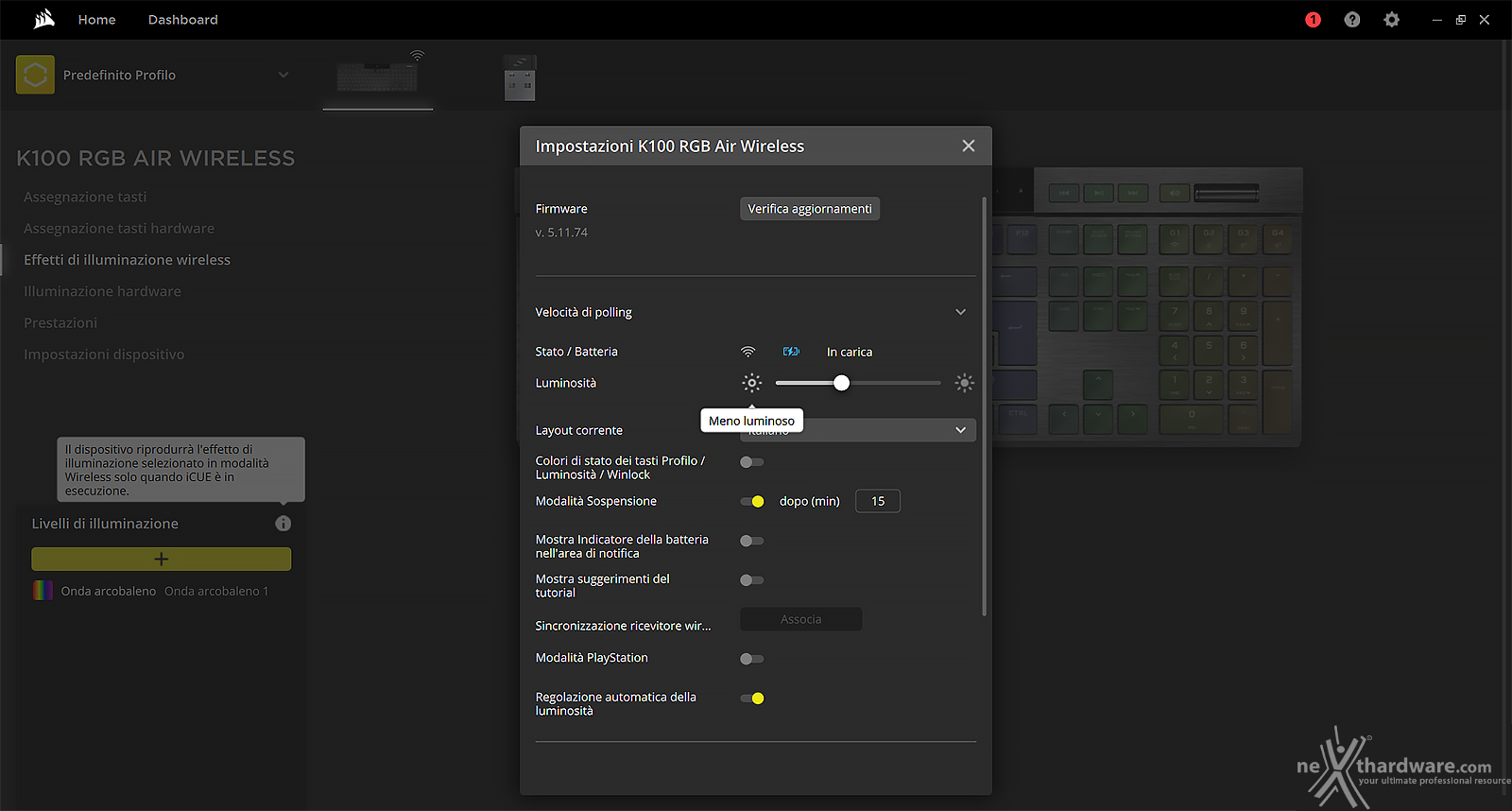Click the Predefinito Profilo profile icon
The width and height of the screenshot is (1512, 811).
coord(35,75)
